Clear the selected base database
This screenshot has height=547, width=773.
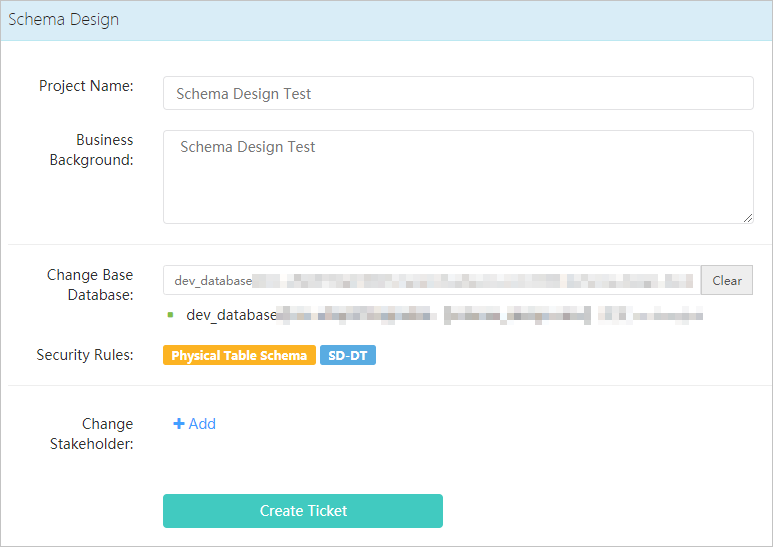(727, 280)
